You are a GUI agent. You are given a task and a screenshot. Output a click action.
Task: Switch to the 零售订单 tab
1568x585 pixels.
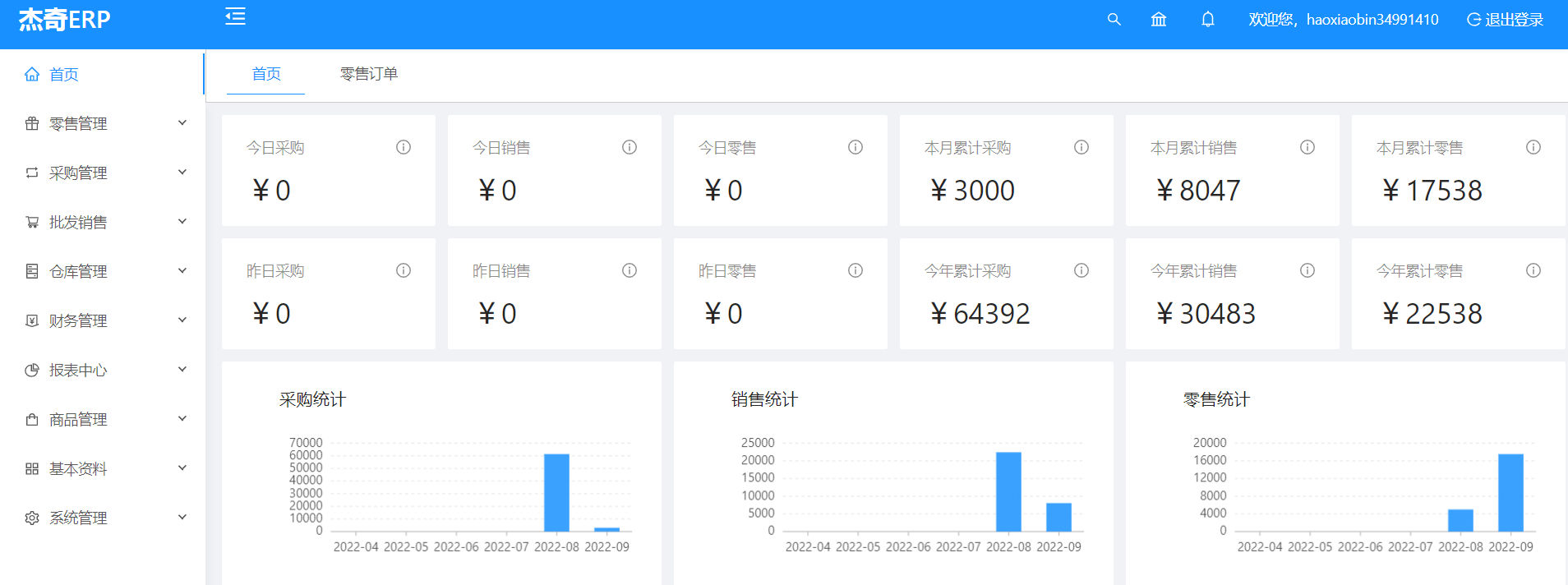coord(369,74)
